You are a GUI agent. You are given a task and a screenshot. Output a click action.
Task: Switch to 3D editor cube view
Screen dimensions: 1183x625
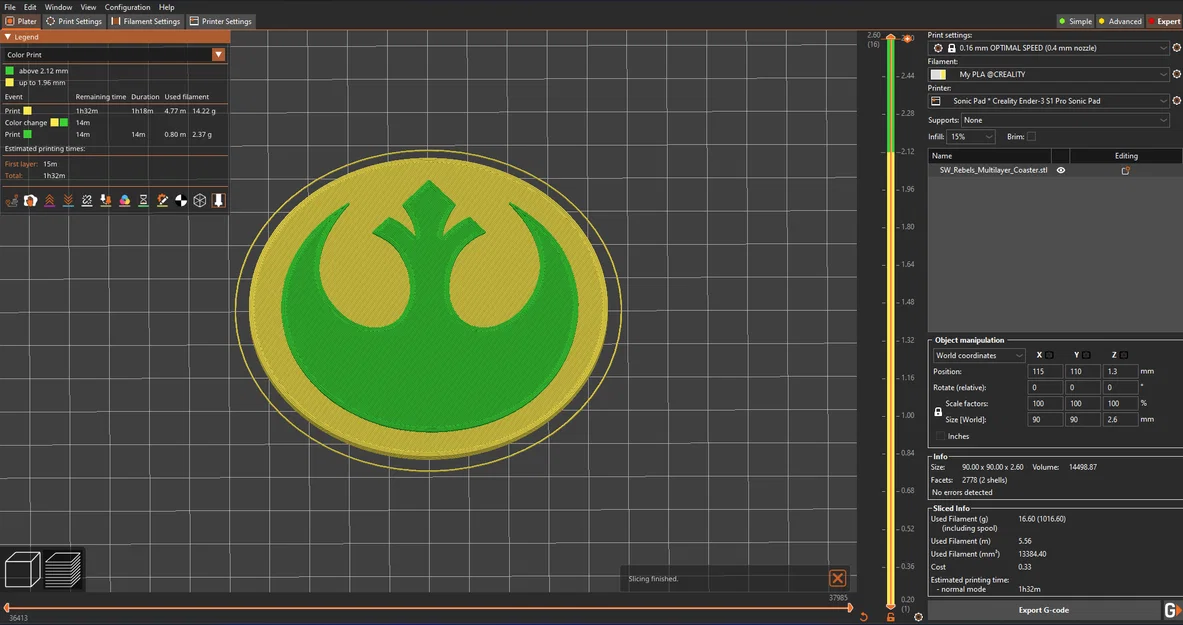pos(23,569)
